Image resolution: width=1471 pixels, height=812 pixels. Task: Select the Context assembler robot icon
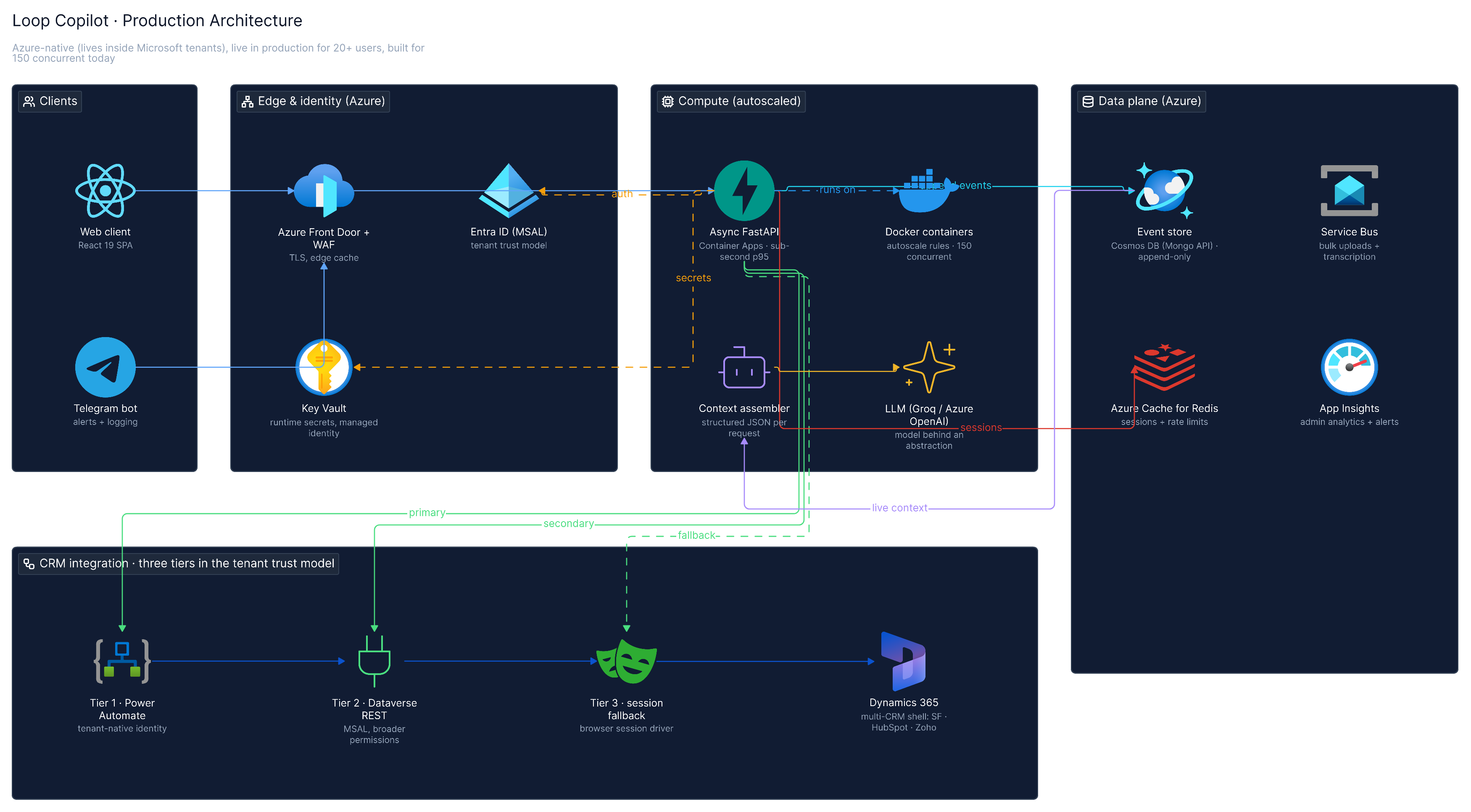coord(744,367)
